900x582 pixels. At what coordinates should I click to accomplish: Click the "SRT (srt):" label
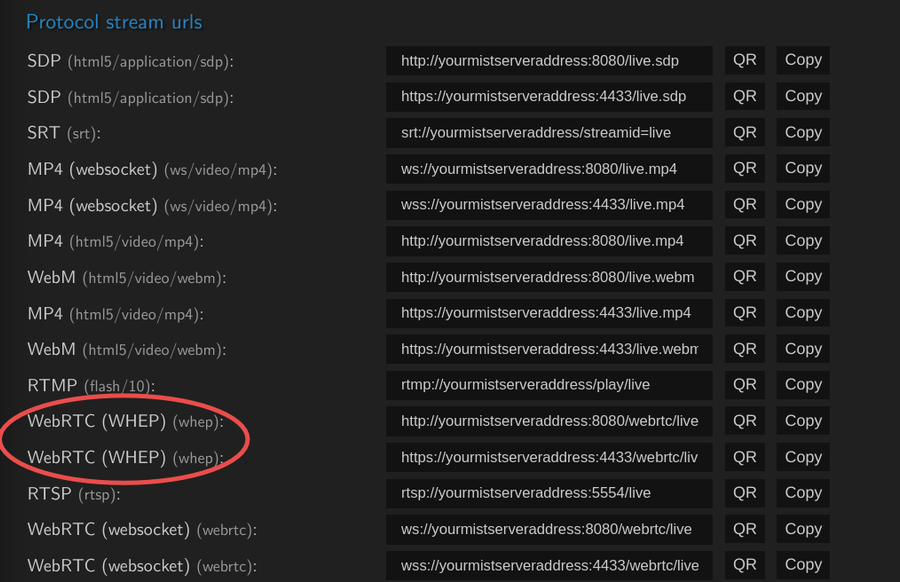point(64,133)
